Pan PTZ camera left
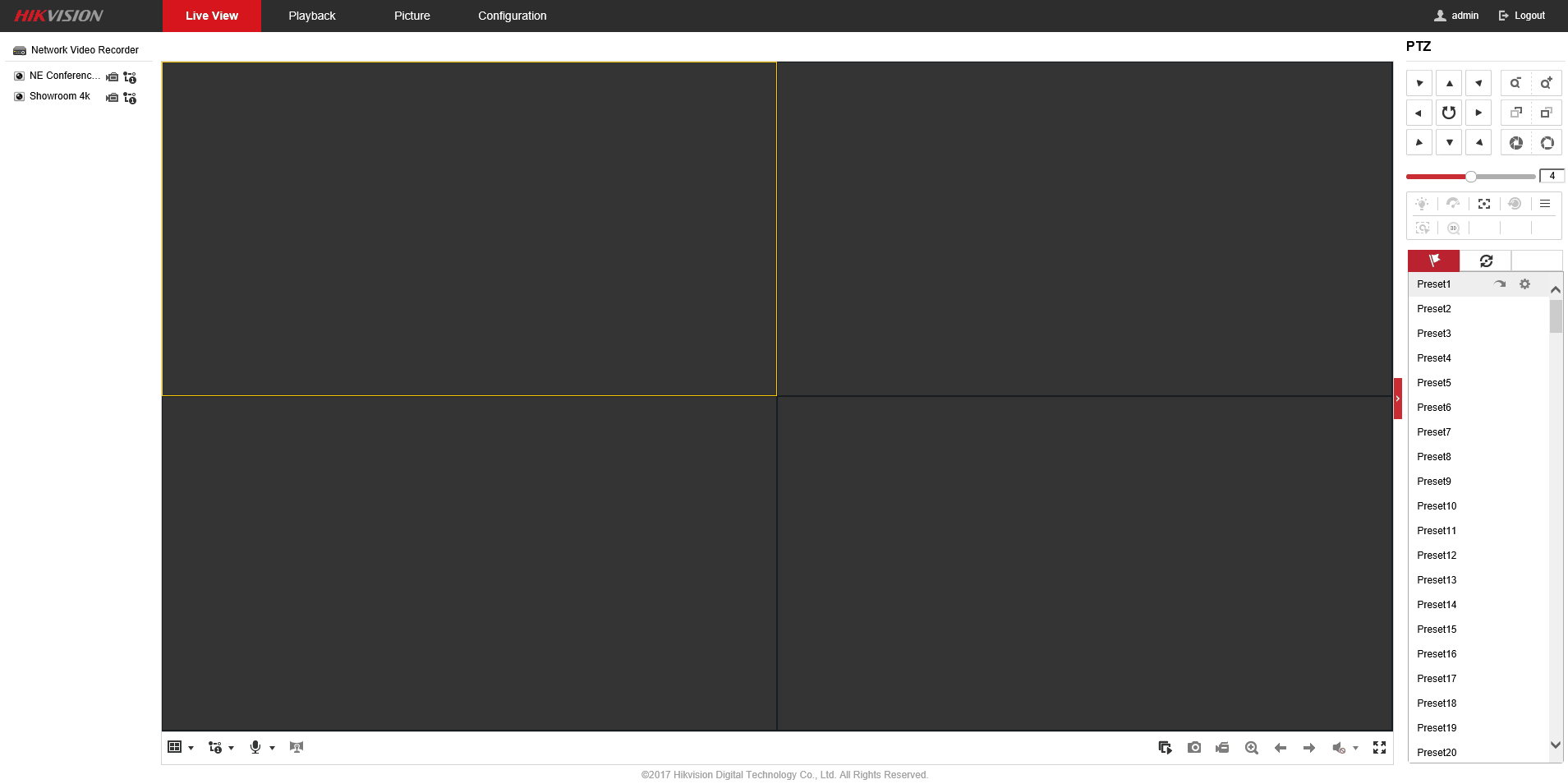 click(x=1419, y=113)
